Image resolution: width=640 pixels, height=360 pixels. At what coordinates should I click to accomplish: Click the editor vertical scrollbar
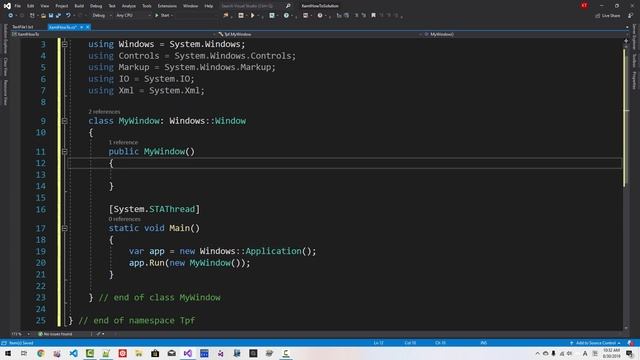pos(627,184)
